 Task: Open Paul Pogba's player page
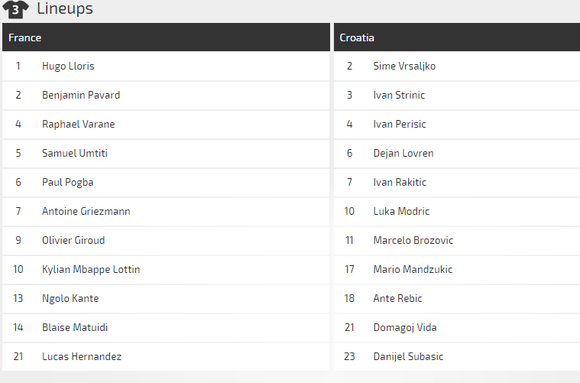[68, 182]
